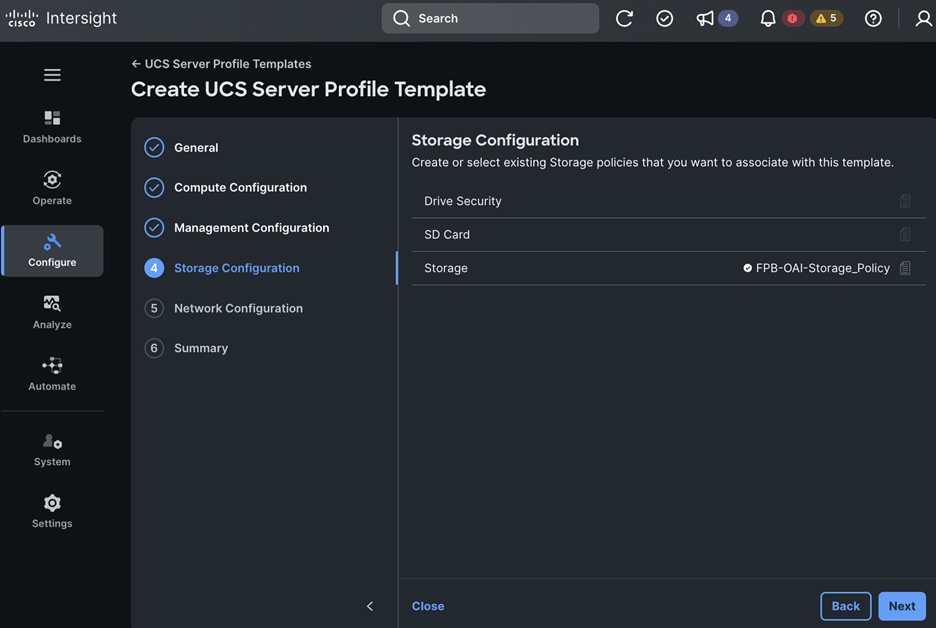Click into the Search field
This screenshot has height=628, width=936.
[490, 19]
